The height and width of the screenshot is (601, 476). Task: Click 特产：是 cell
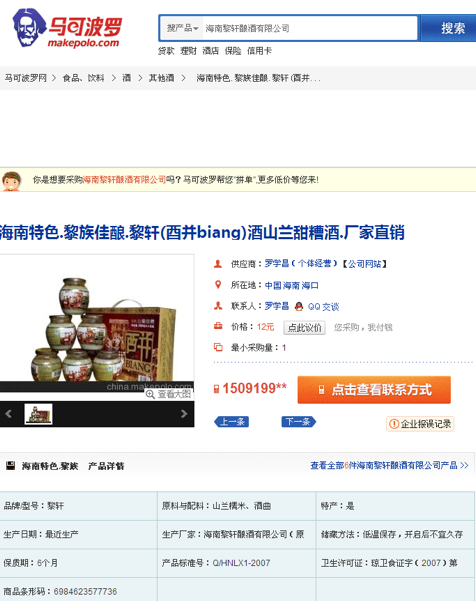(x=396, y=506)
